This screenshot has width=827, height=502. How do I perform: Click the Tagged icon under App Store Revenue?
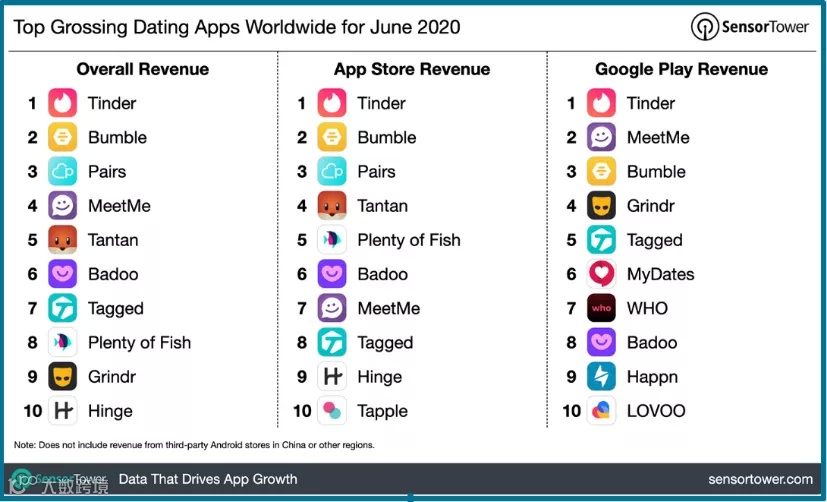click(332, 342)
